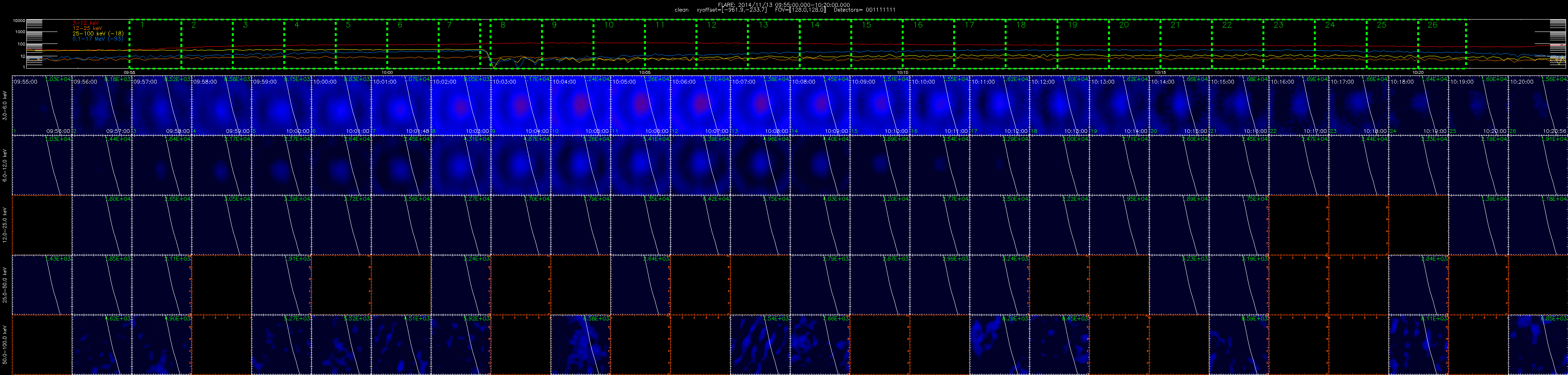Pick the 3.0-6.0 keV image starting 10:02:00
The image size is (1568, 375).
point(461,105)
